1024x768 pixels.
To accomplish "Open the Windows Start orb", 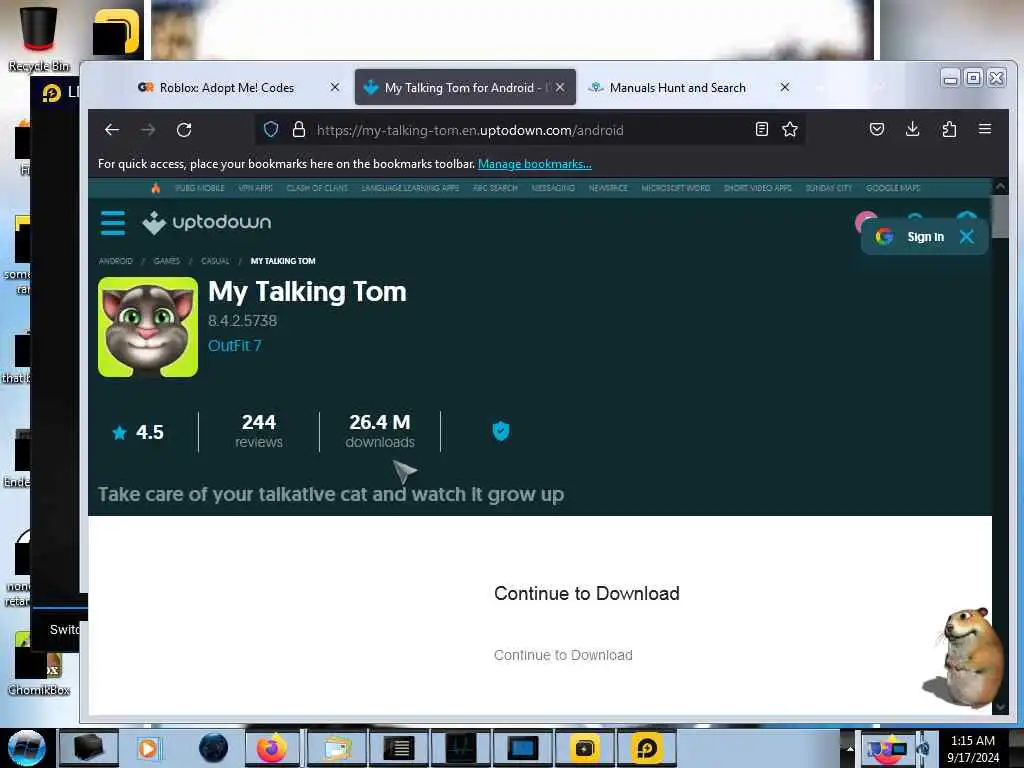I will coord(27,748).
